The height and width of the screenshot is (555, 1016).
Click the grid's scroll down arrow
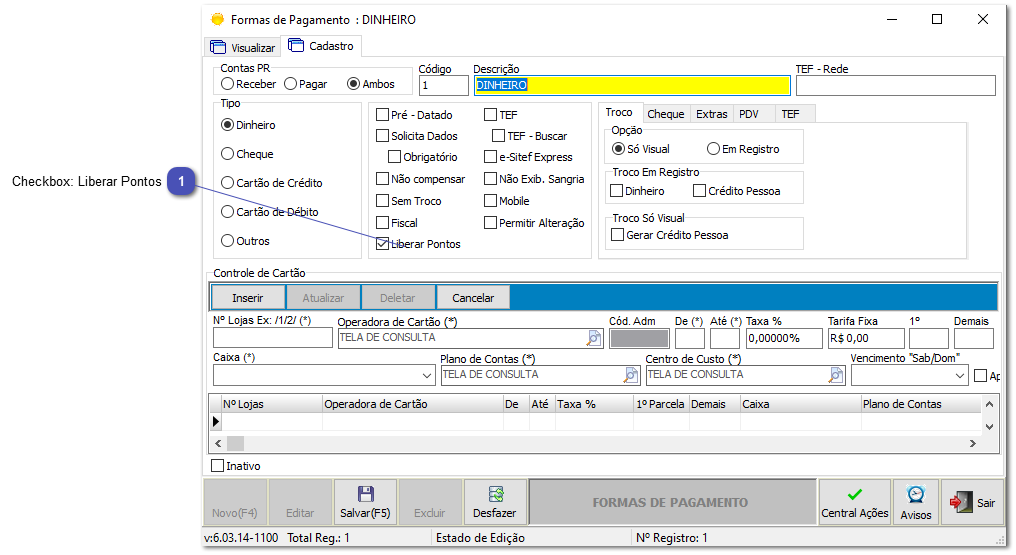click(x=989, y=426)
